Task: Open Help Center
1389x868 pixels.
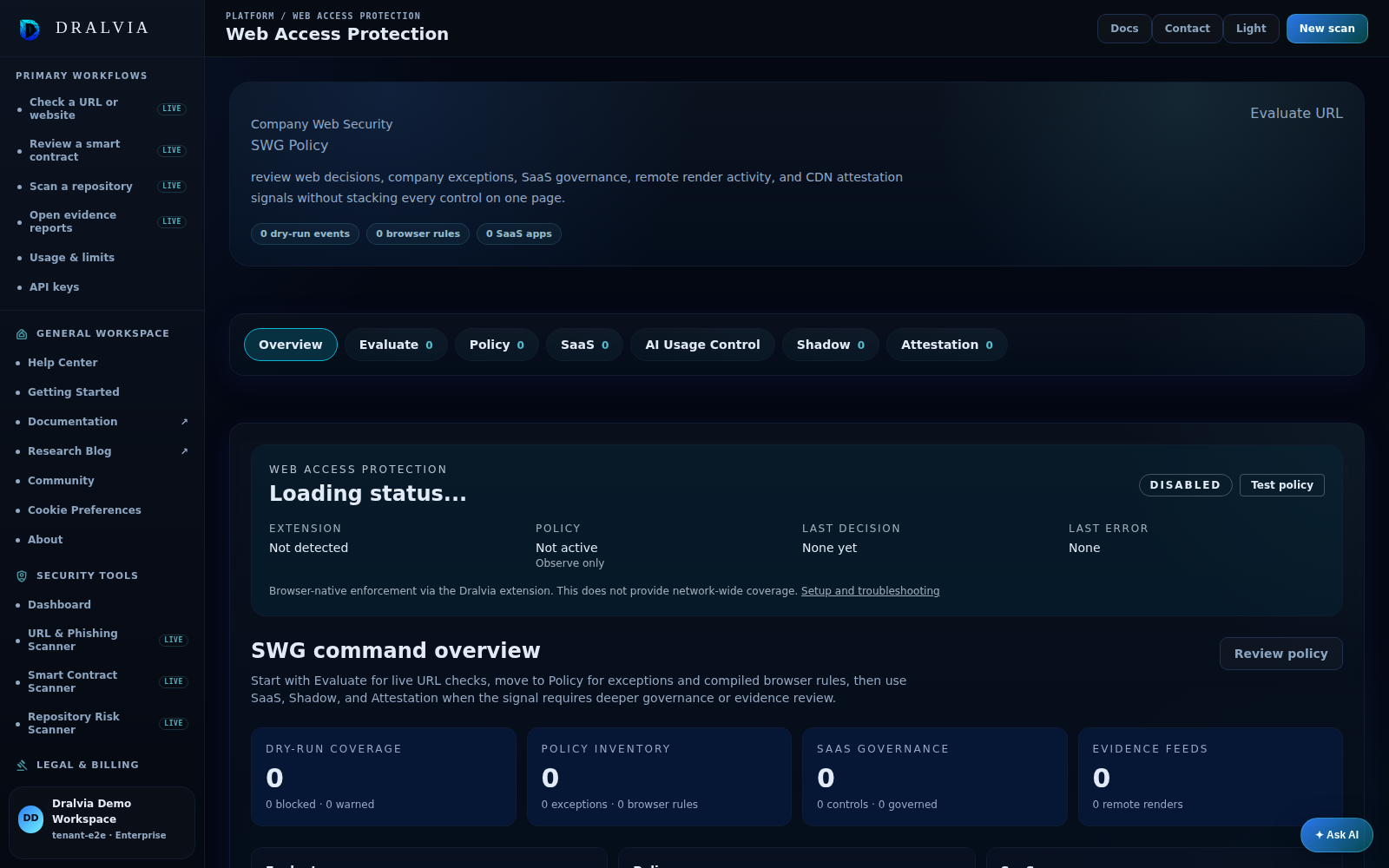Action: [x=102, y=363]
